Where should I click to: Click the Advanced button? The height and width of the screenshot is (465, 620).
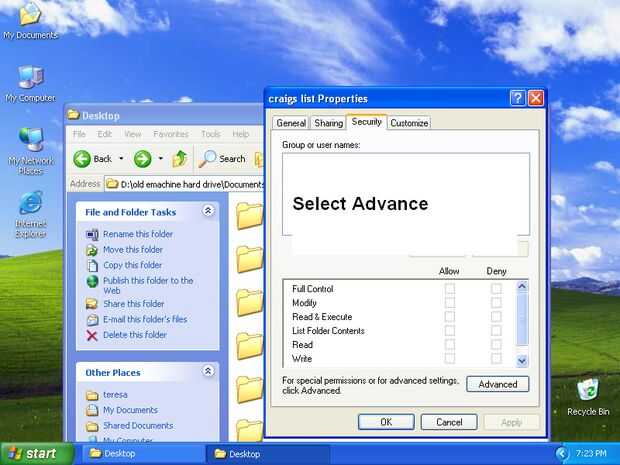point(497,384)
